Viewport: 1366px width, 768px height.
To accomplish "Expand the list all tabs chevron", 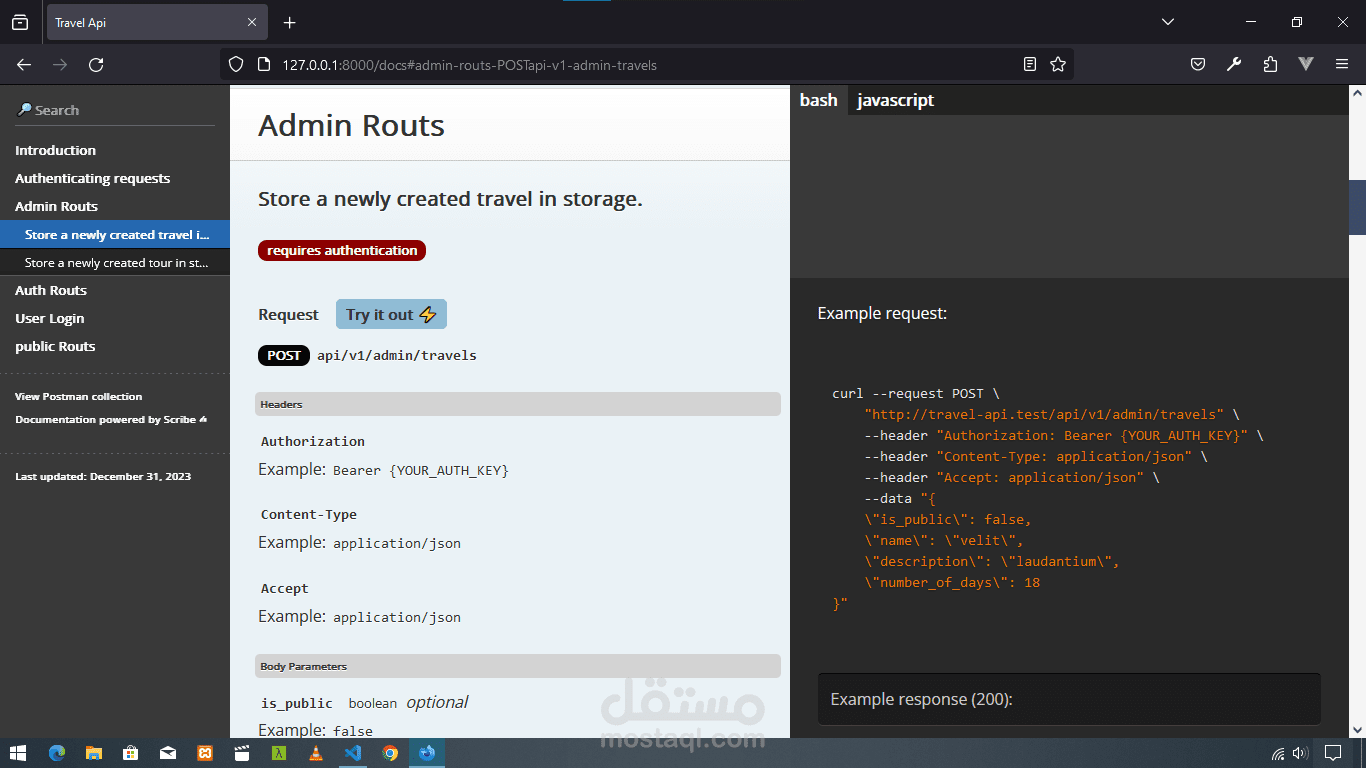I will tap(1168, 22).
